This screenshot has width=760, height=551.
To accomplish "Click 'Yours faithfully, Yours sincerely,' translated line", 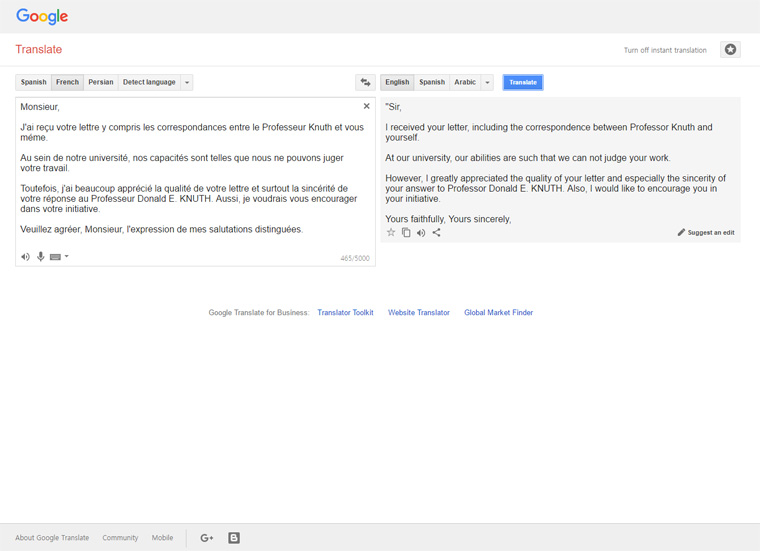I will tap(448, 219).
